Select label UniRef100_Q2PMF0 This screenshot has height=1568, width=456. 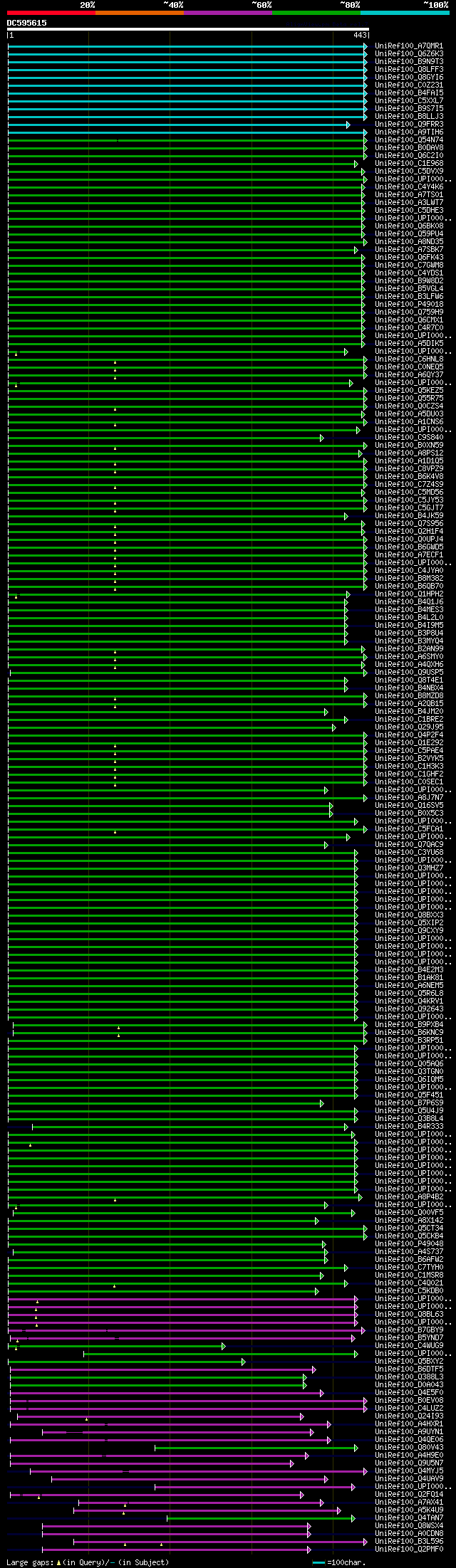point(409,1549)
